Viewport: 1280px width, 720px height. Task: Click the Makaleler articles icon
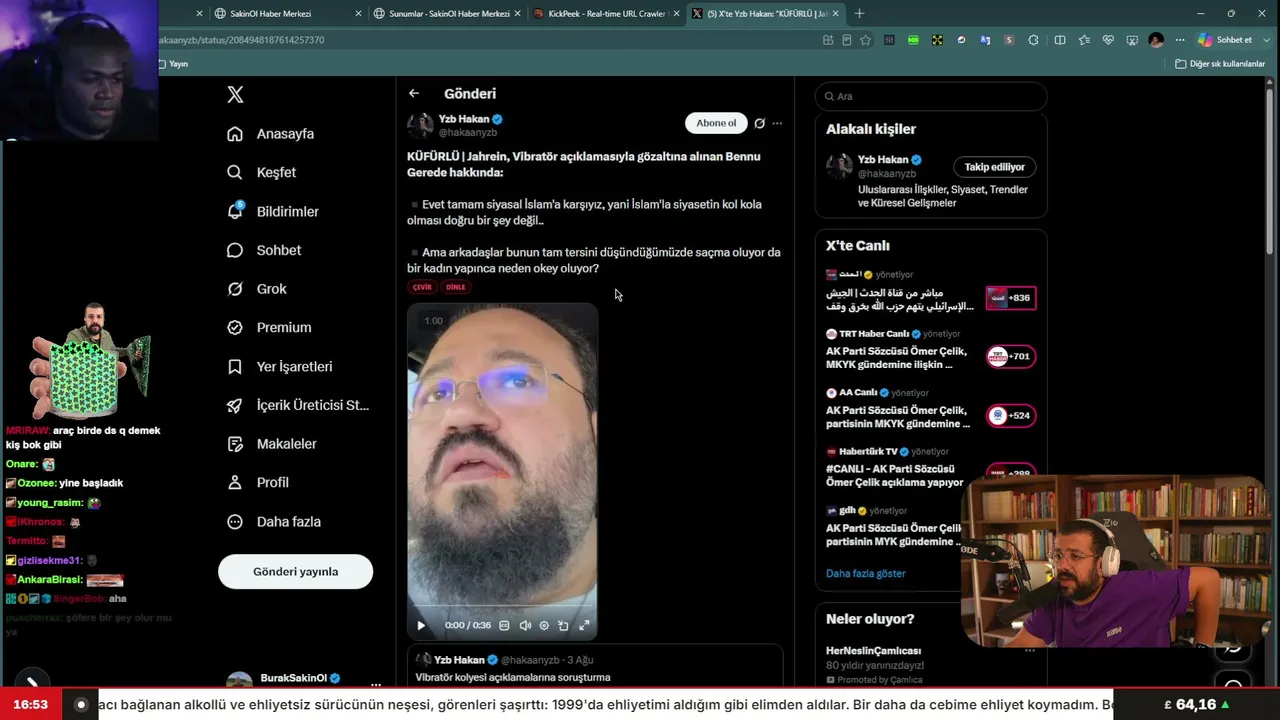235,444
